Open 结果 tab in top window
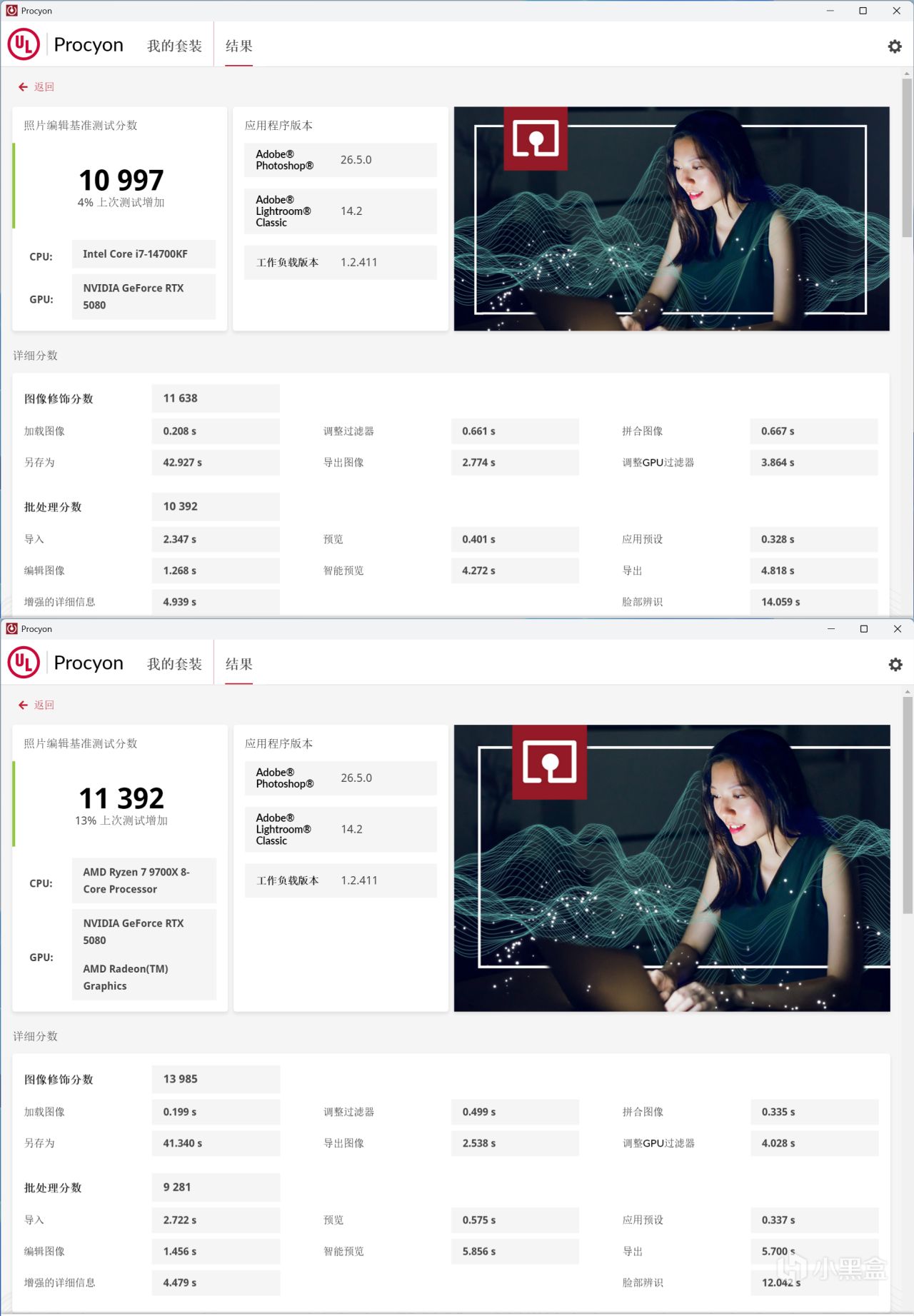Screen dimensions: 914x1316 click(239, 46)
